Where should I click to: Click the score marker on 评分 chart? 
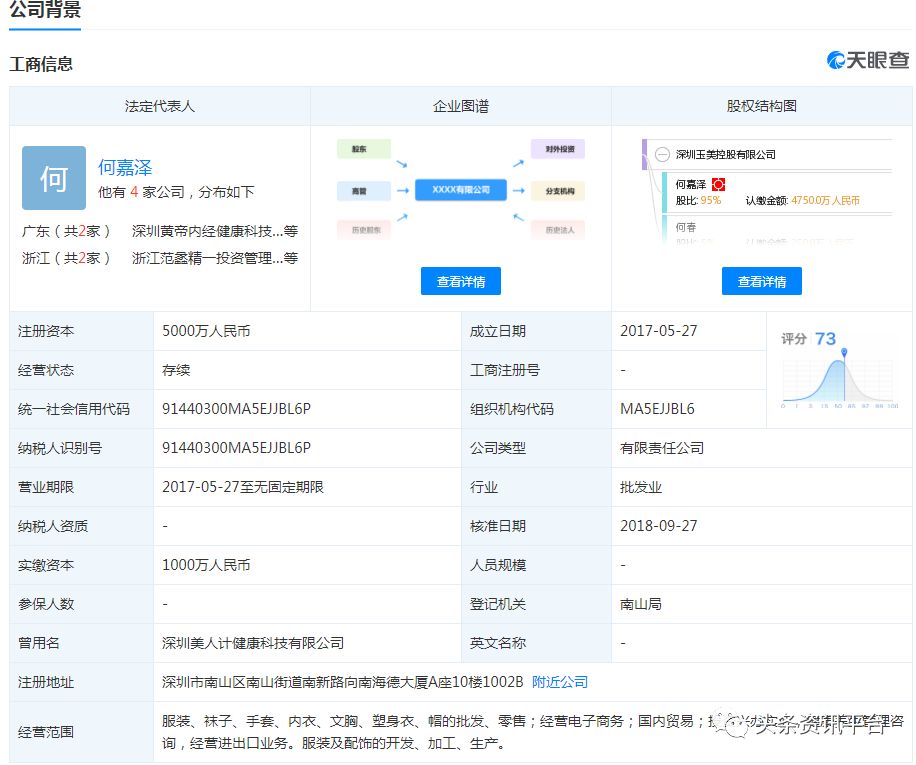click(845, 353)
